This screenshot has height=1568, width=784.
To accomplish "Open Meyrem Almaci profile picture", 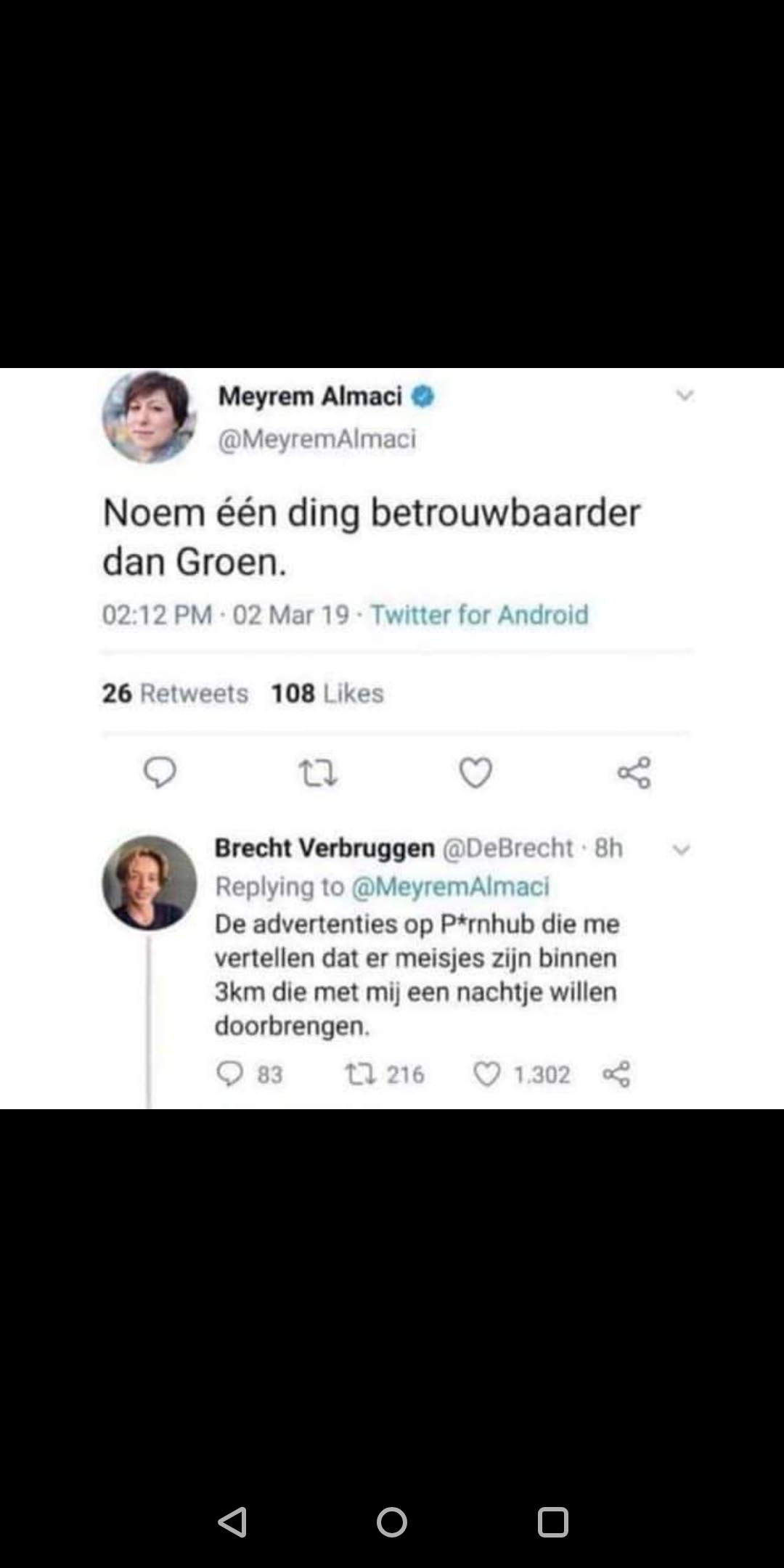I will coord(150,416).
